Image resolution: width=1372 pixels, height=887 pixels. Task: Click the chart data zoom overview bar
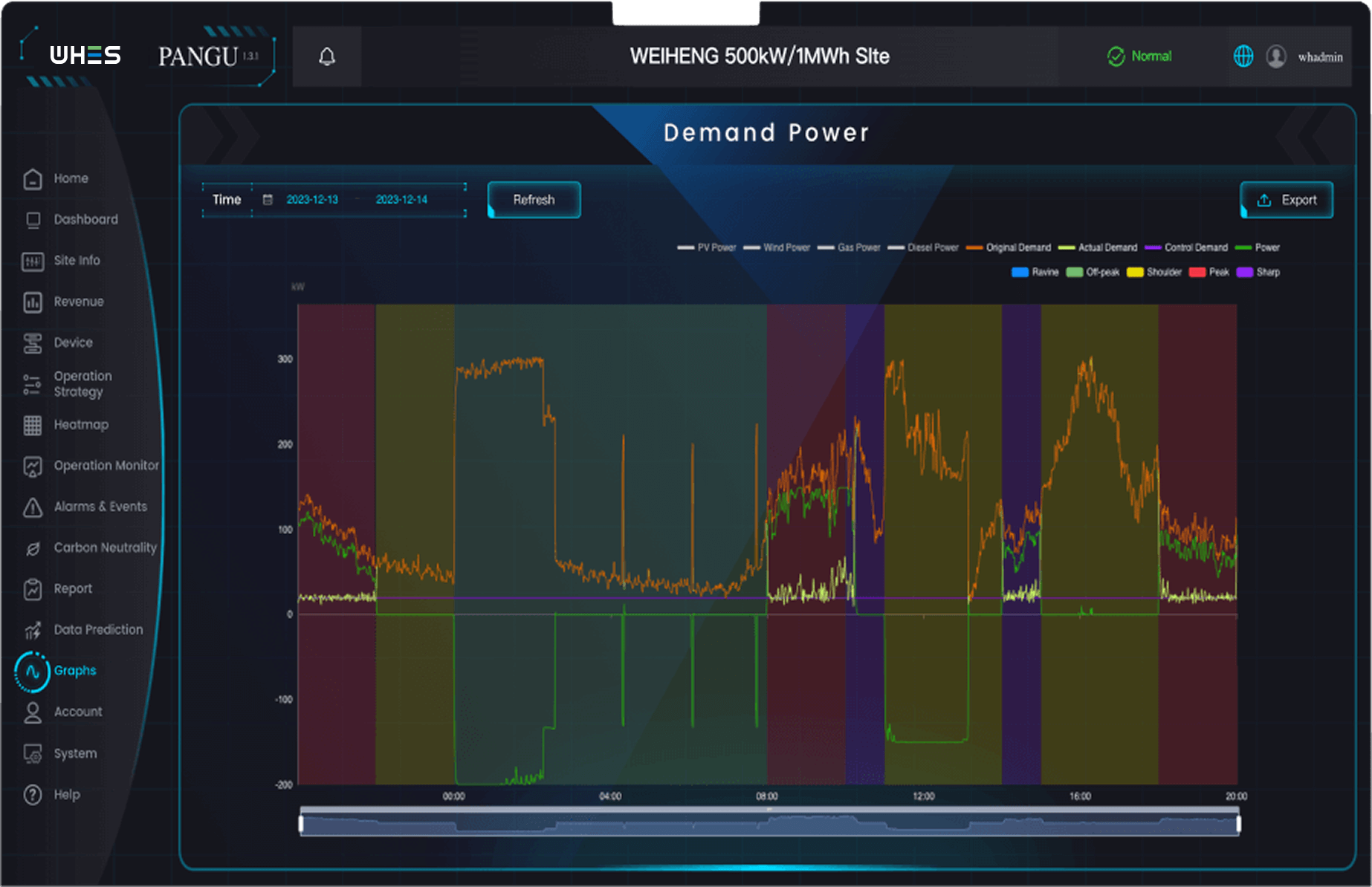(x=769, y=822)
